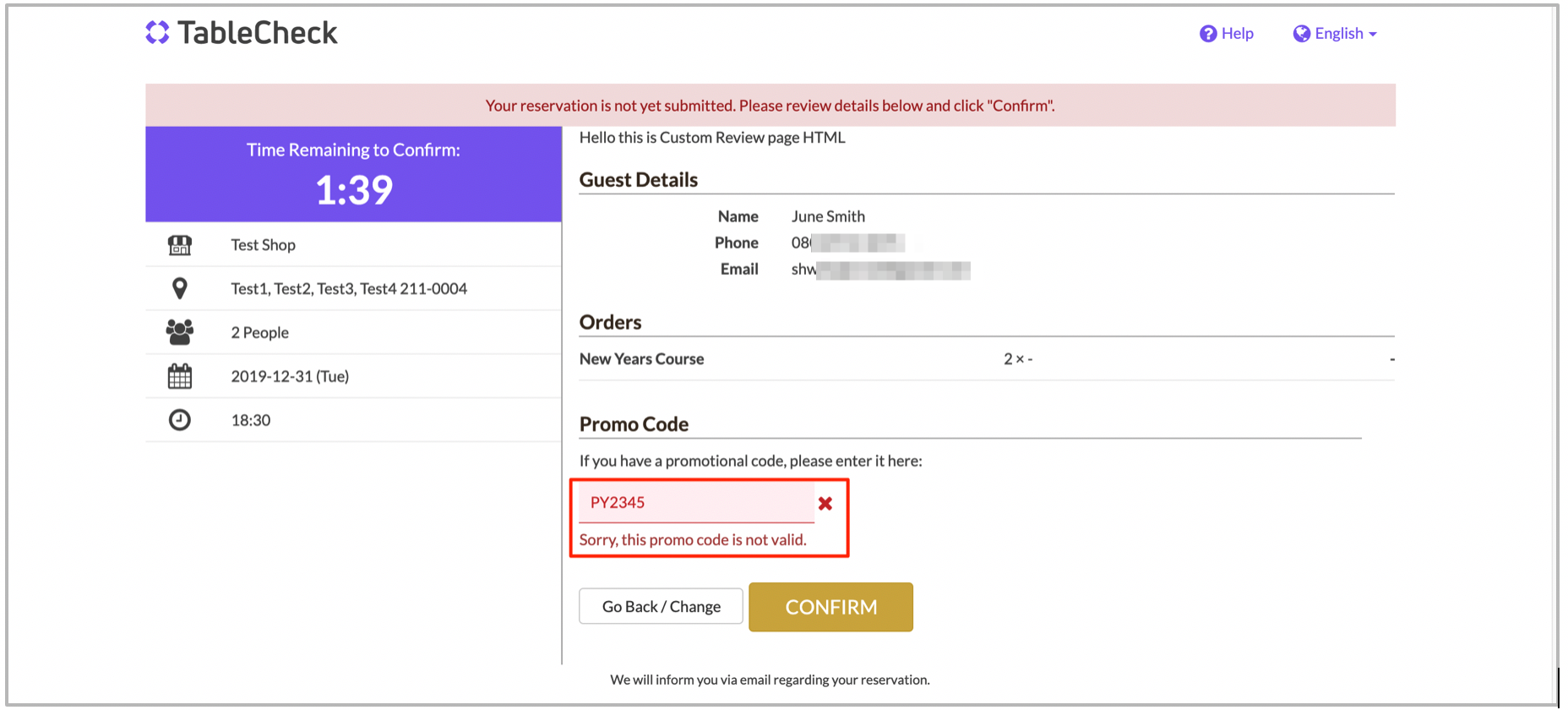This screenshot has height=710, width=1568.
Task: Click the promotional code instruction text
Action: [x=750, y=461]
